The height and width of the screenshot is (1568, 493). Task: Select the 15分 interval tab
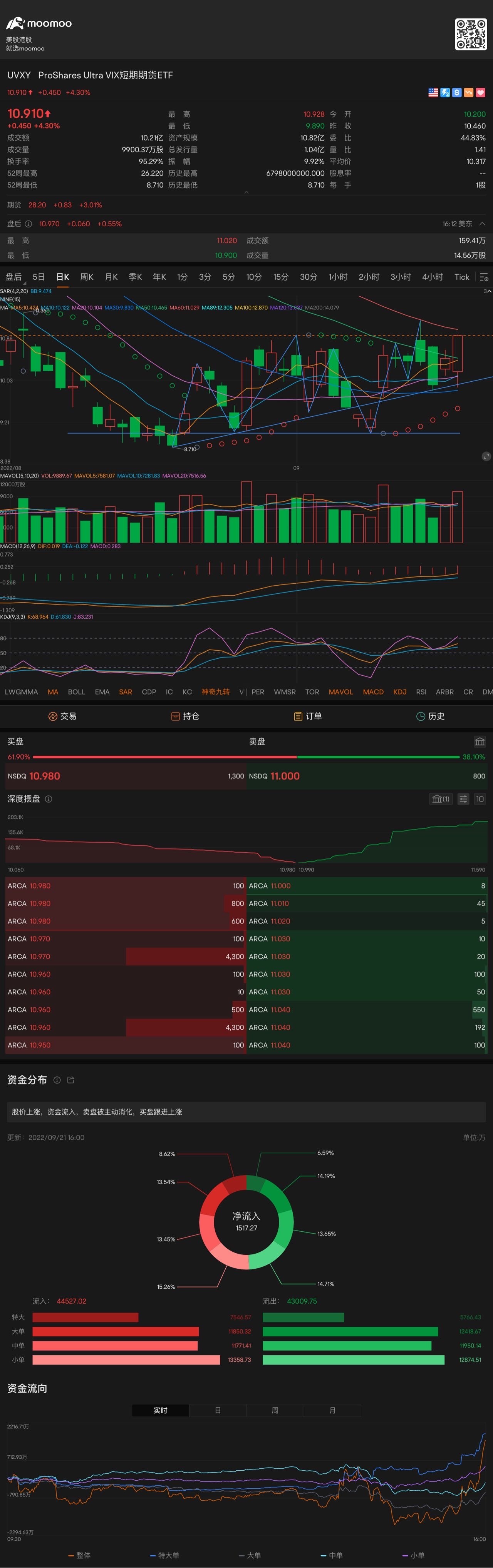[x=281, y=277]
